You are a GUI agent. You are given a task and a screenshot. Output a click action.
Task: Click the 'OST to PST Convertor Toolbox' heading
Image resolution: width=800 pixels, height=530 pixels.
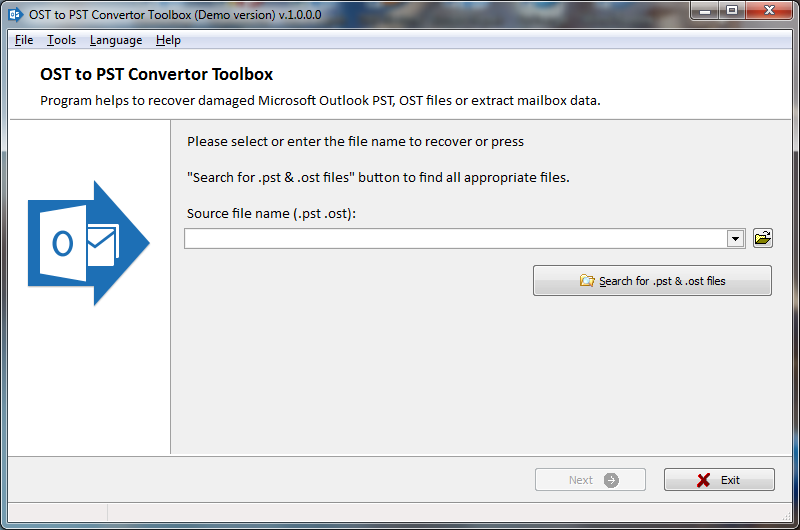click(x=157, y=74)
